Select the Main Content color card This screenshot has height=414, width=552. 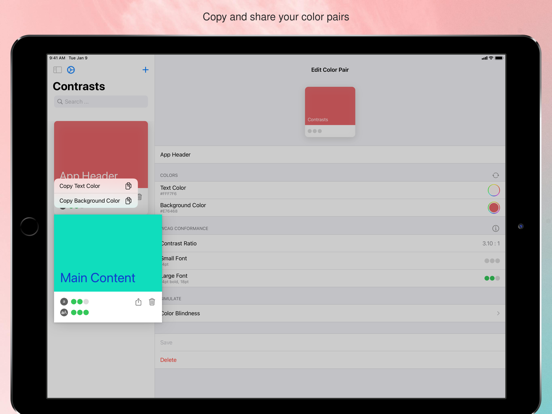click(x=108, y=268)
